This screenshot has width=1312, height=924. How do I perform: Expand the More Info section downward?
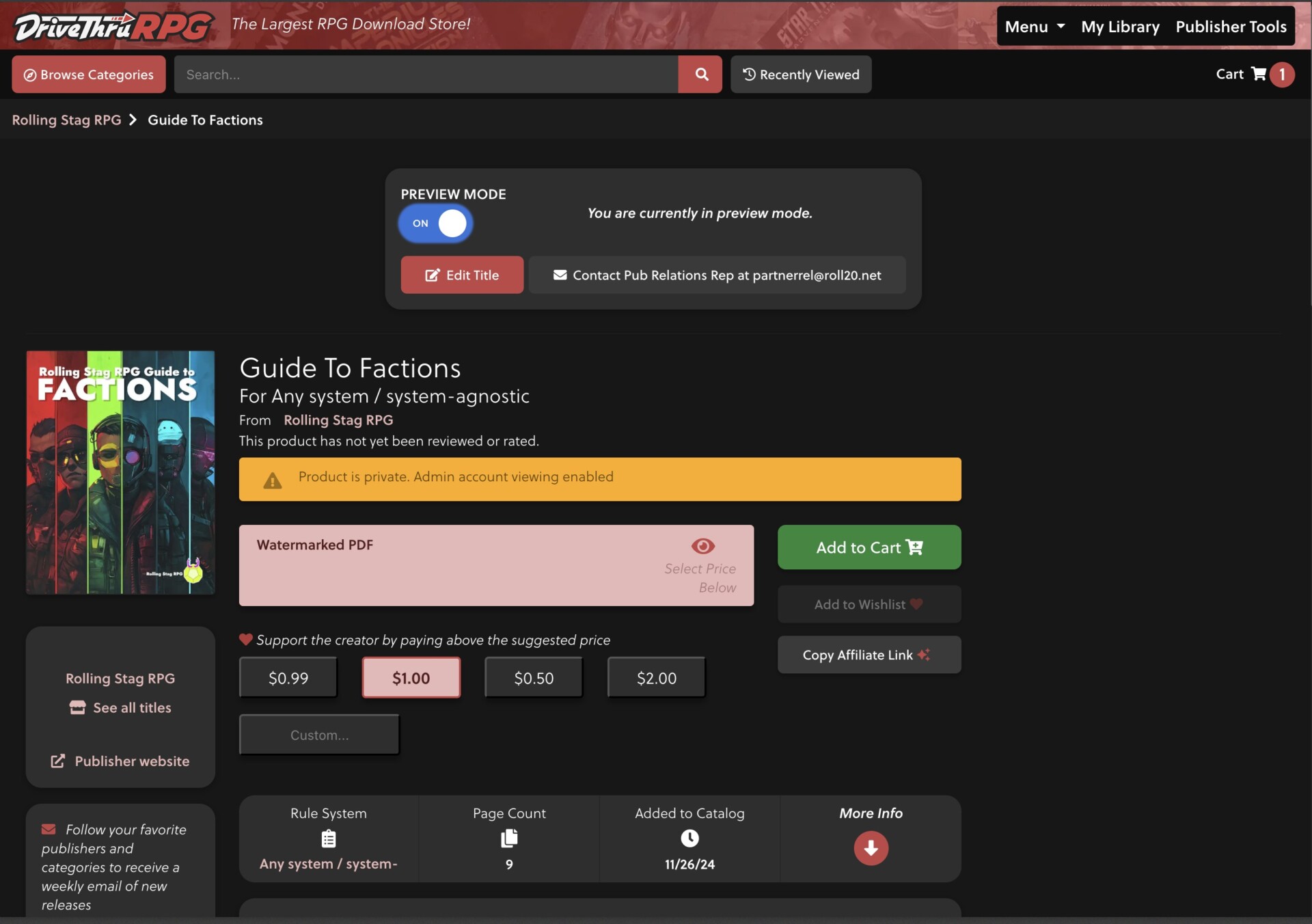point(869,847)
